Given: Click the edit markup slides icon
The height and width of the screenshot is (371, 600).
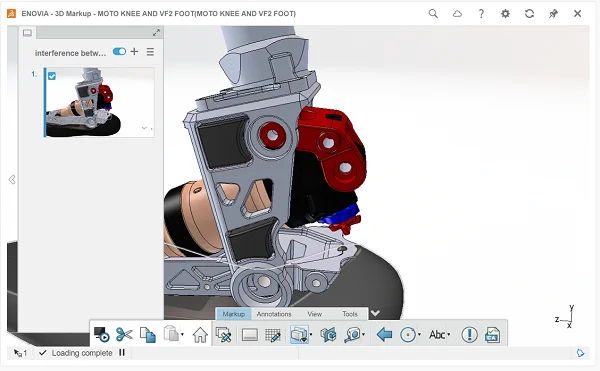Looking at the screenshot, I should 223,335.
